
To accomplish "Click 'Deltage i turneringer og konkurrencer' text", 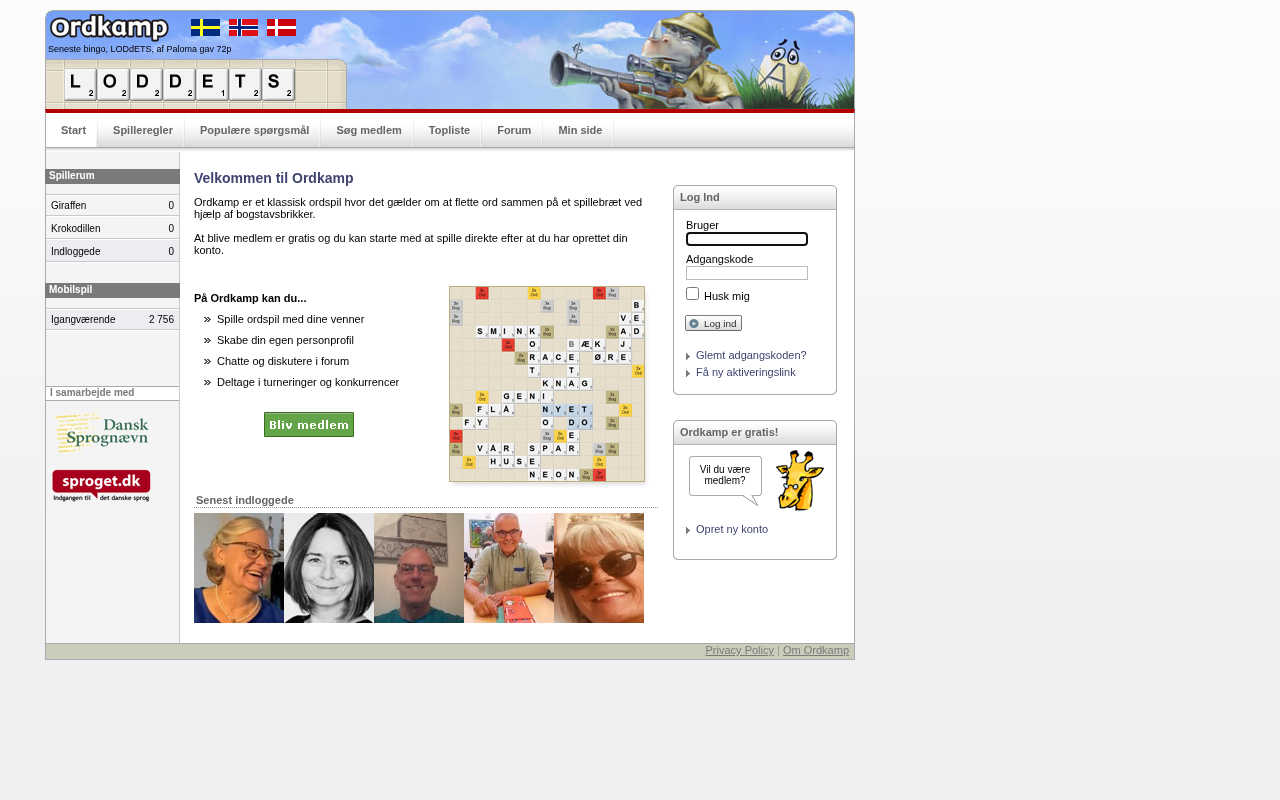I will pos(308,382).
